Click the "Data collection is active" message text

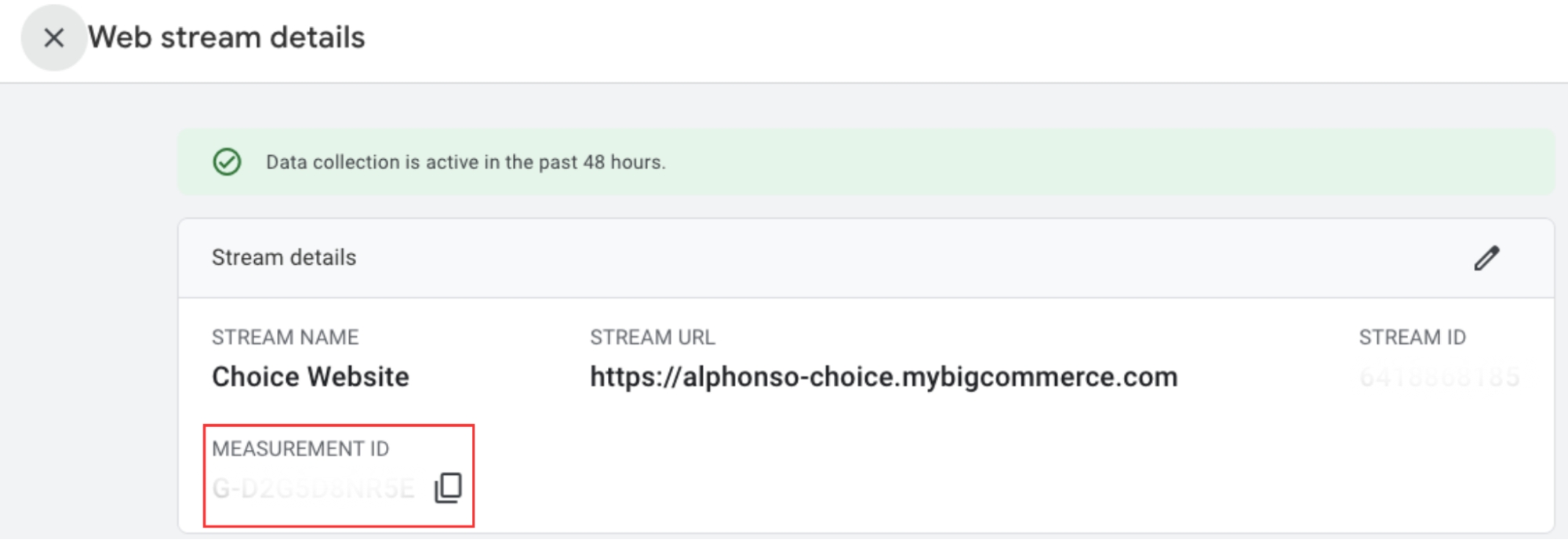[x=465, y=162]
